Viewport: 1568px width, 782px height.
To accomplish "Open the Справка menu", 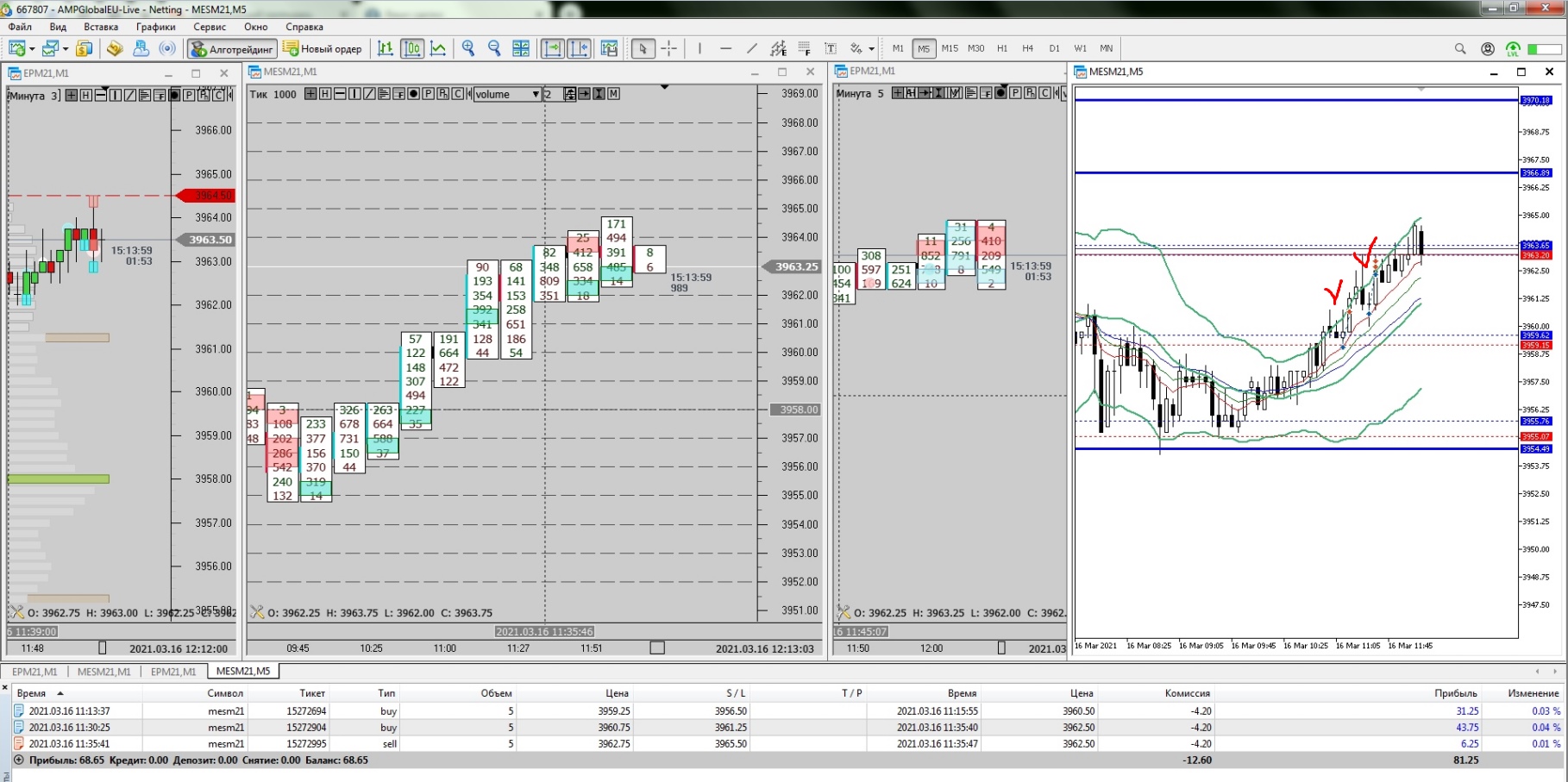I will (x=304, y=27).
